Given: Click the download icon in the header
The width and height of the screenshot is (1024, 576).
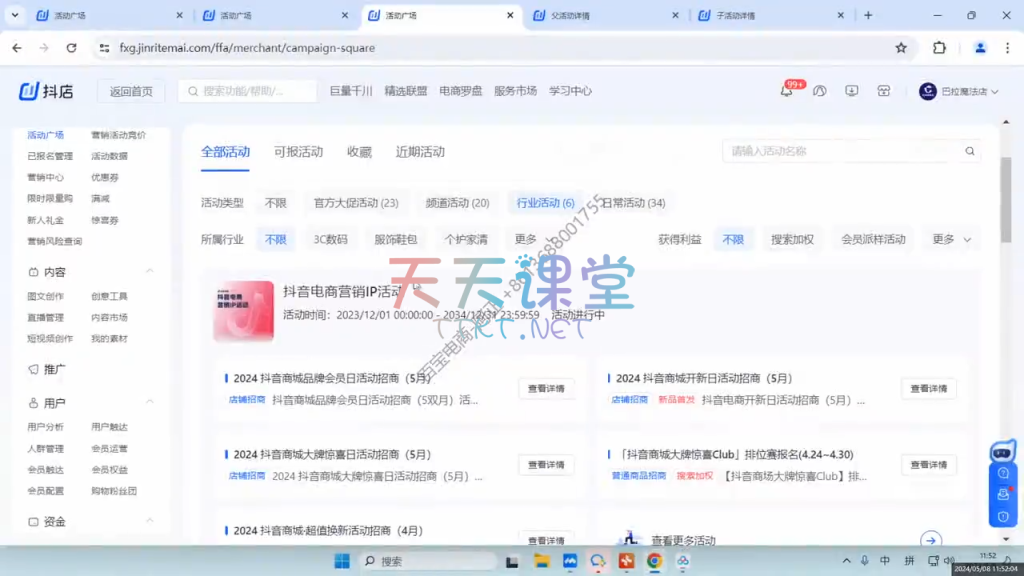Looking at the screenshot, I should [x=851, y=91].
